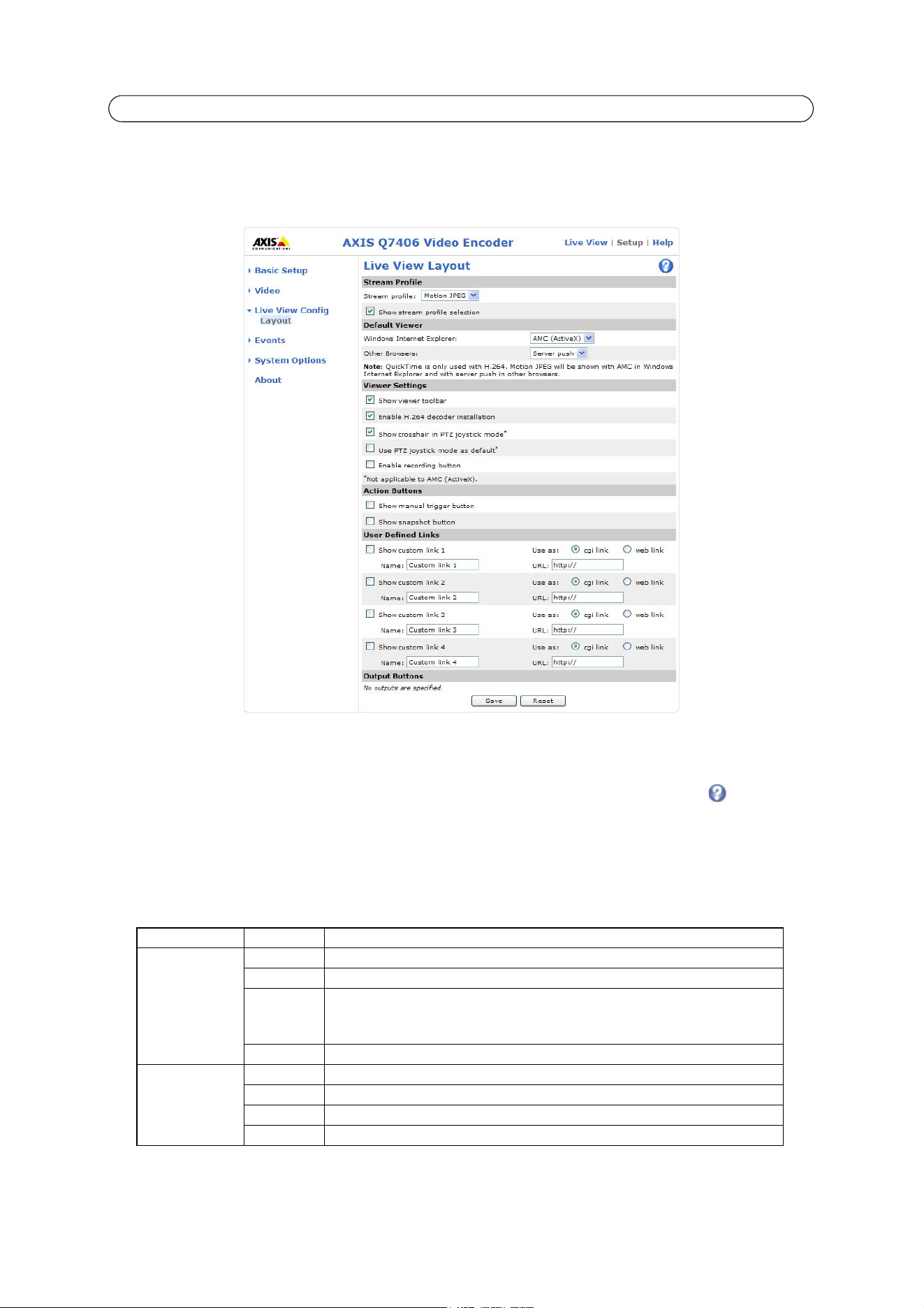This screenshot has width=924, height=1308.
Task: Open Other Browsers Server push dropdown
Action: 559,354
